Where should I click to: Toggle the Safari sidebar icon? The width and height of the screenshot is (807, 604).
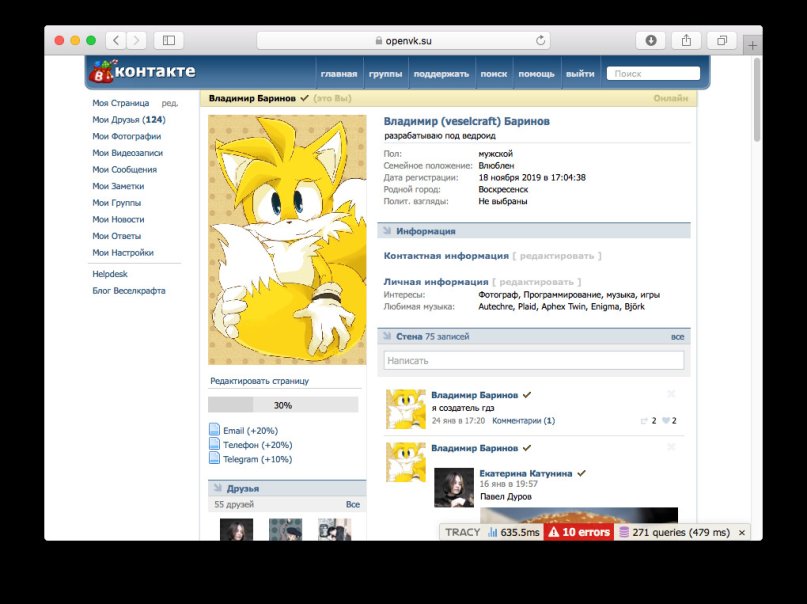(168, 40)
